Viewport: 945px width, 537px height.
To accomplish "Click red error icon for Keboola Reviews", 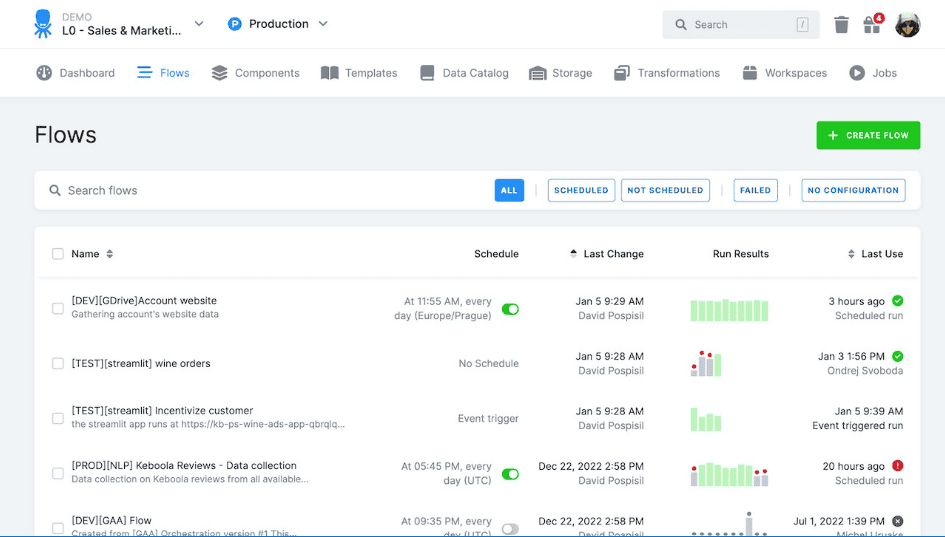I will coord(897,466).
